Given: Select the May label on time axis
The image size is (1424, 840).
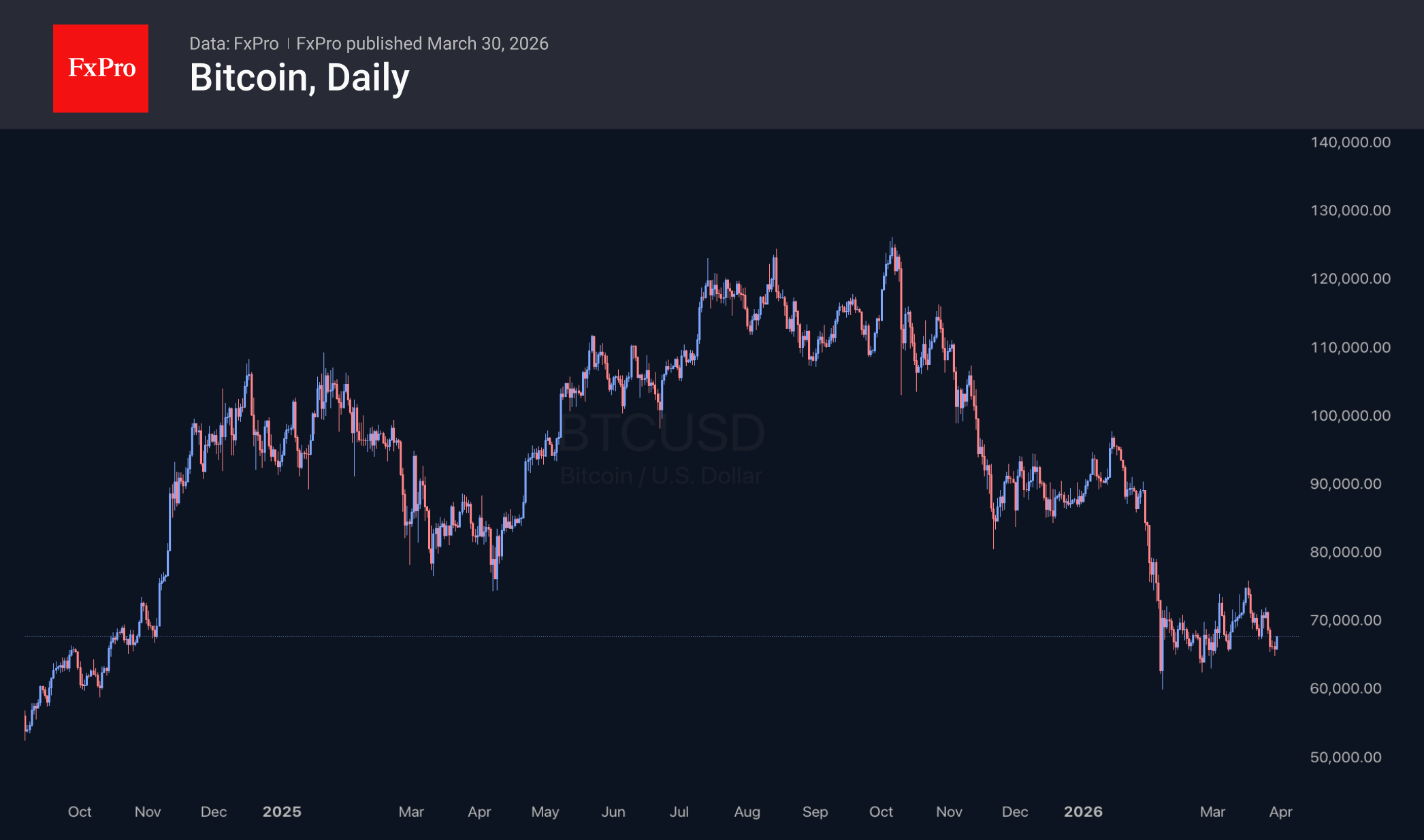Looking at the screenshot, I should pyautogui.click(x=545, y=811).
